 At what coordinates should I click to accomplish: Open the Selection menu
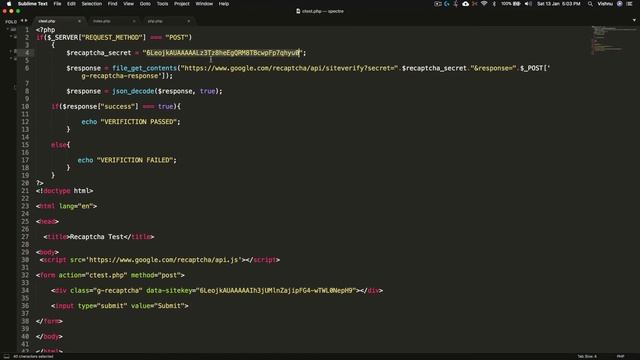(x=91, y=4)
